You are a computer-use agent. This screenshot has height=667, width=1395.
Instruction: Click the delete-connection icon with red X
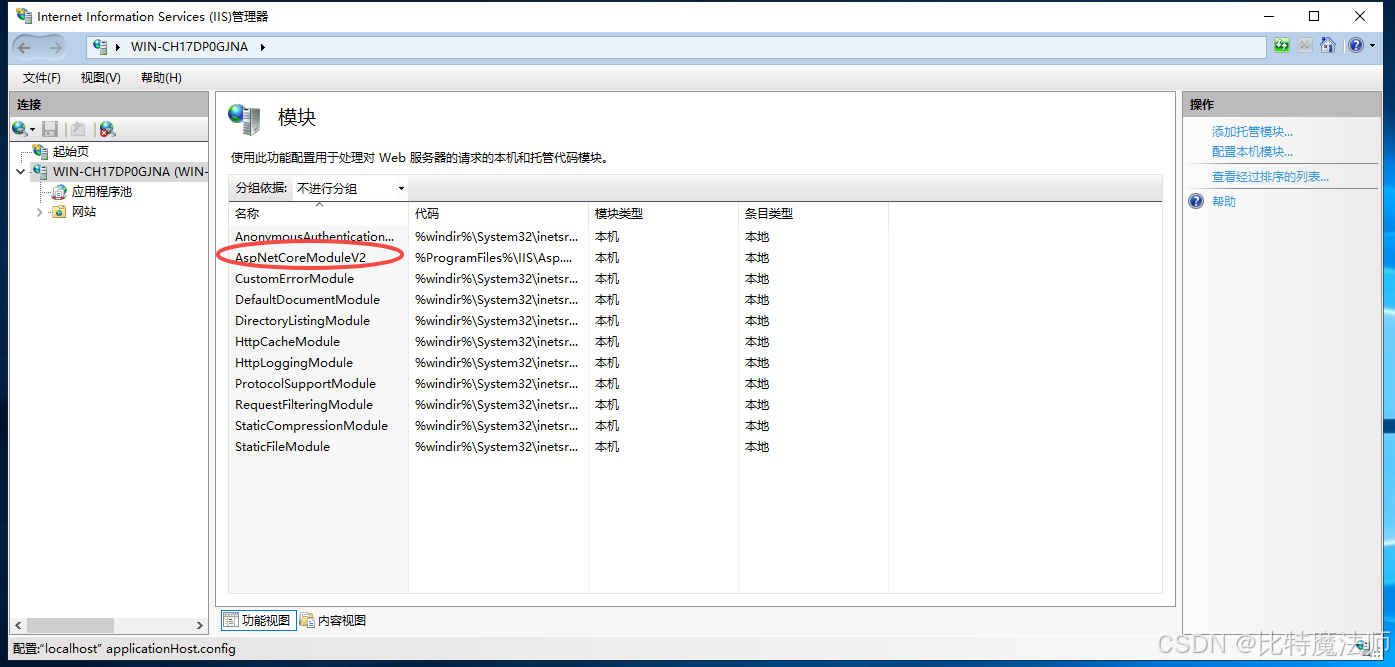107,129
